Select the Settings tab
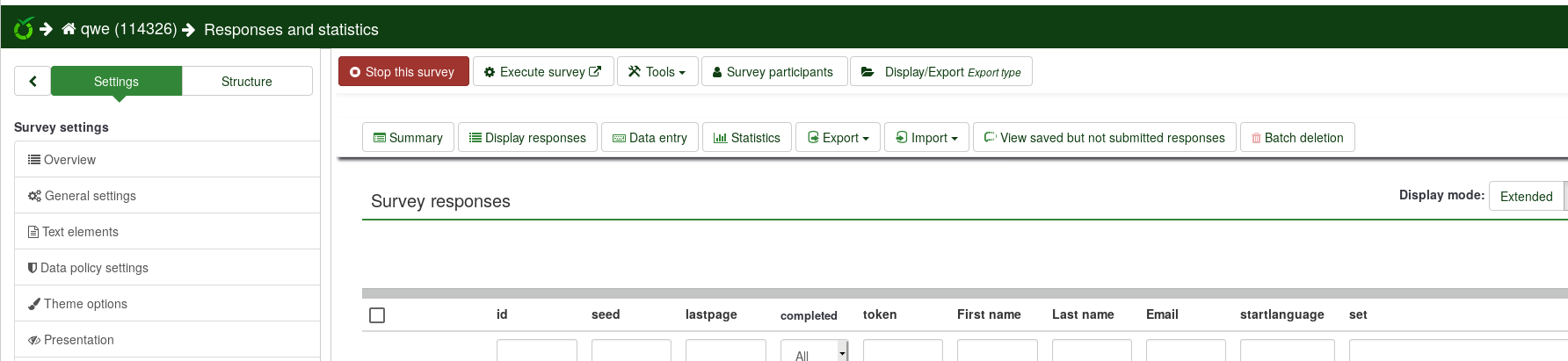Screen dimensions: 1568x361 (x=116, y=81)
